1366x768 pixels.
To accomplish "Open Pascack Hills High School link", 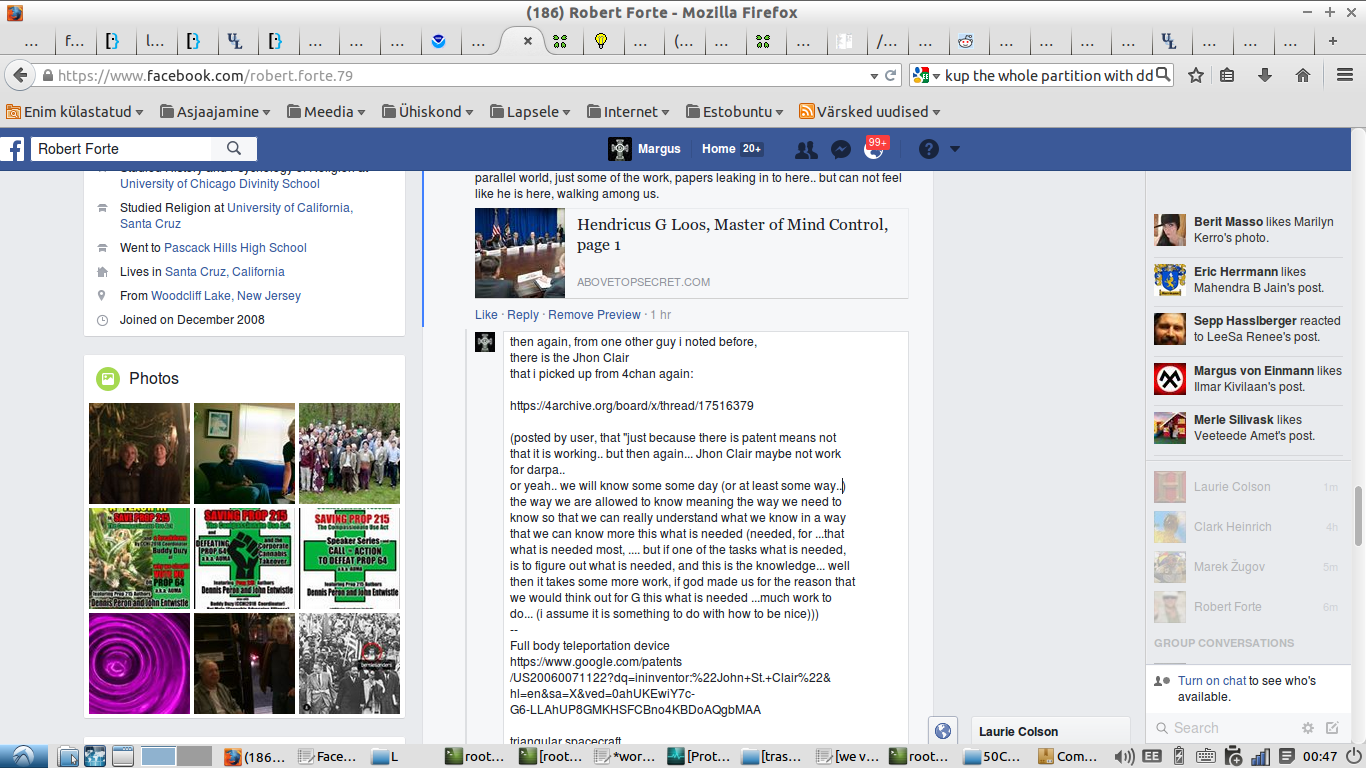I will pos(235,248).
